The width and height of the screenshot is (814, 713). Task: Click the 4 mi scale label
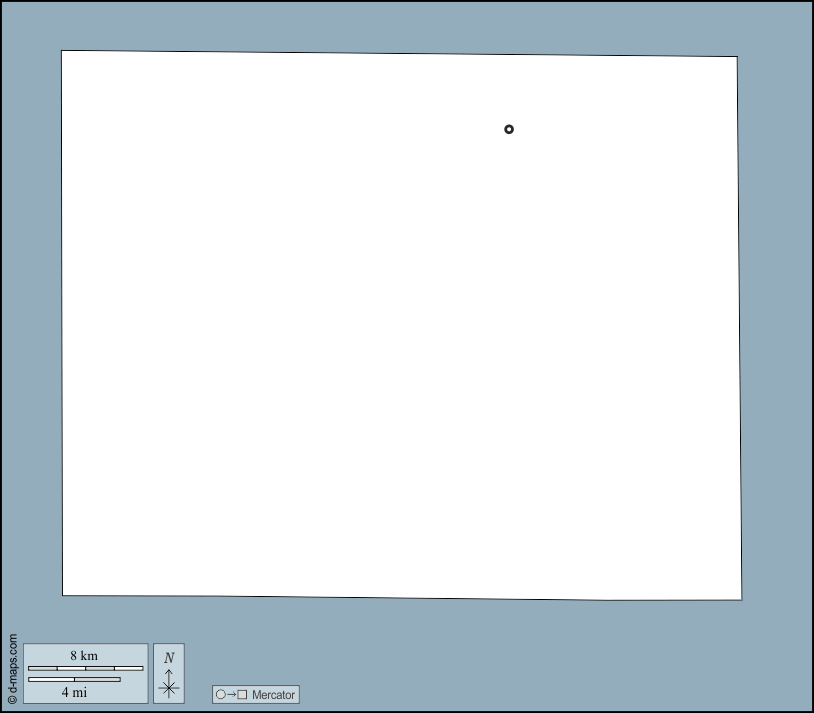pos(74,692)
